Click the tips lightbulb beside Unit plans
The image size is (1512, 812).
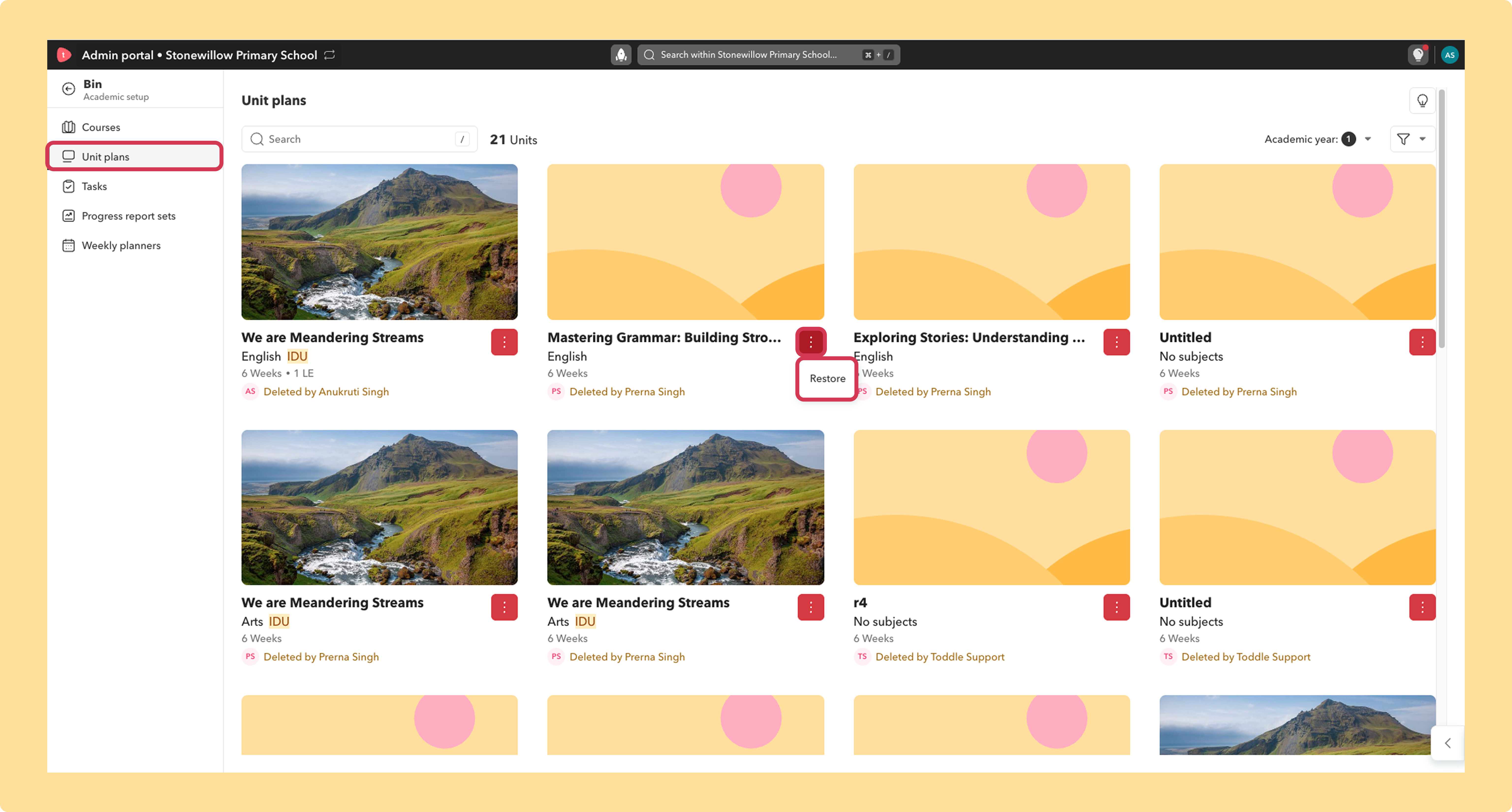pos(1422,100)
